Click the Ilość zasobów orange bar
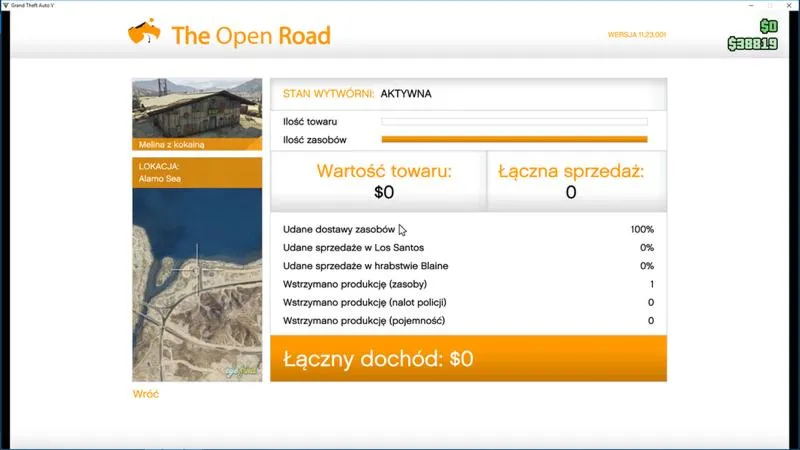The image size is (800, 450). (x=514, y=139)
